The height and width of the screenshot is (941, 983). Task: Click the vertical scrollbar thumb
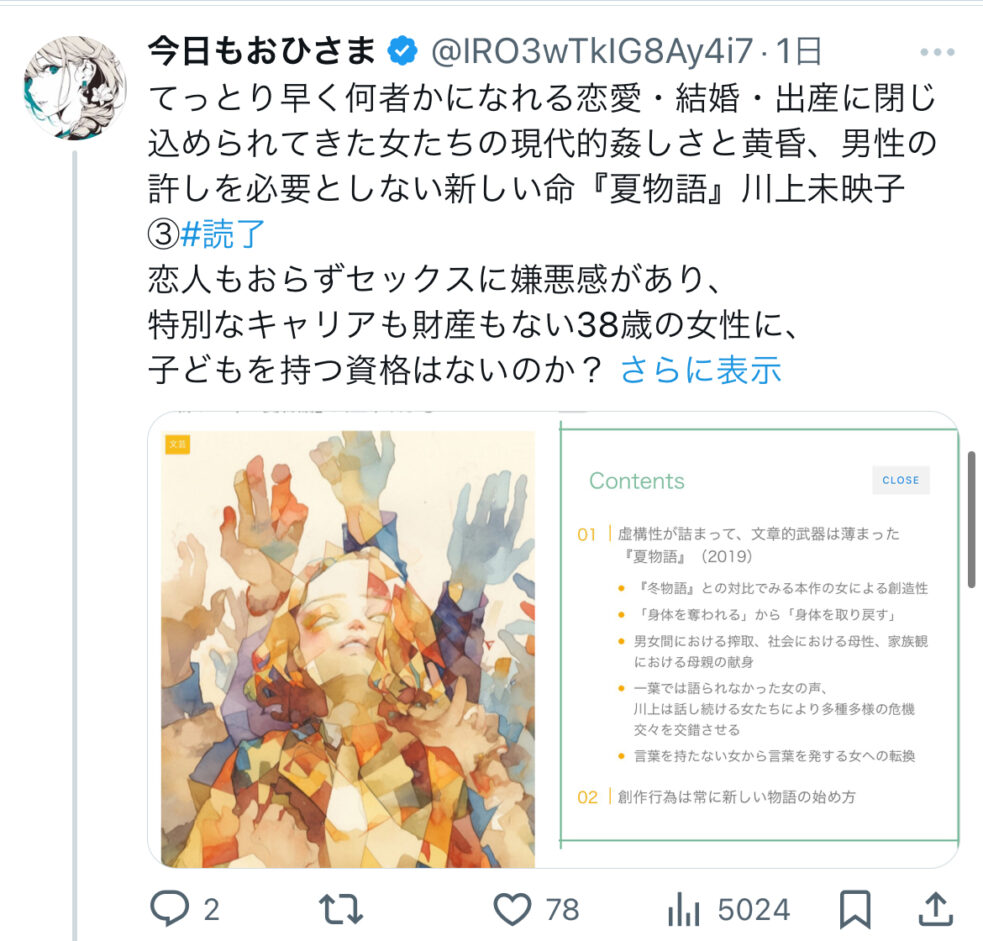pos(971,519)
